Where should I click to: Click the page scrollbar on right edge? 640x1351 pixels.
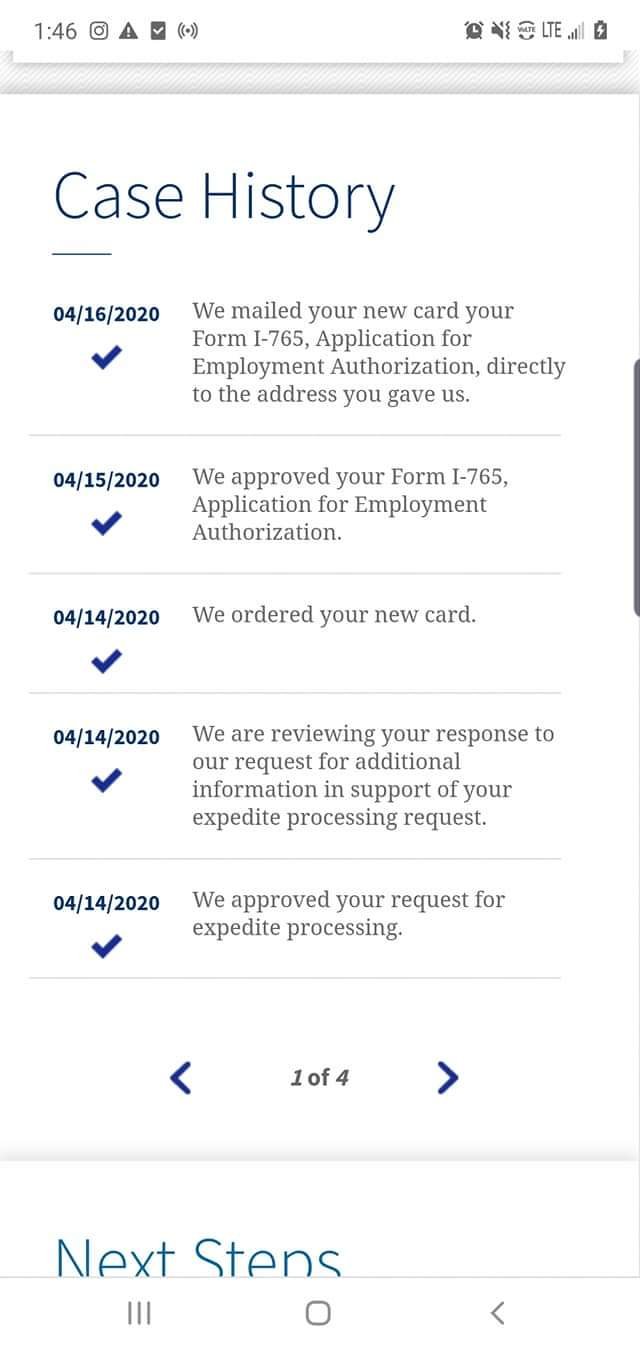pos(636,485)
